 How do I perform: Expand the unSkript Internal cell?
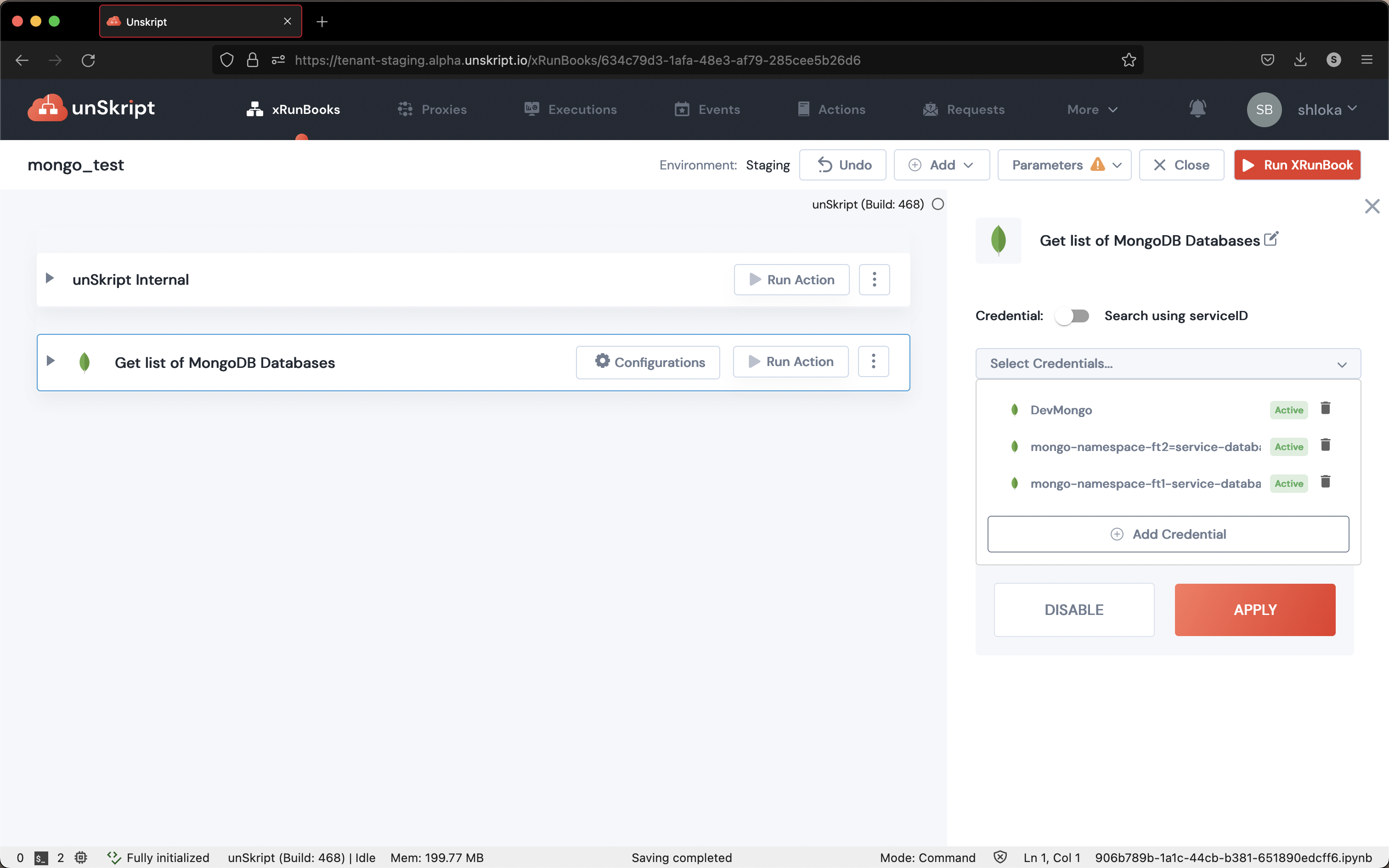click(x=50, y=278)
